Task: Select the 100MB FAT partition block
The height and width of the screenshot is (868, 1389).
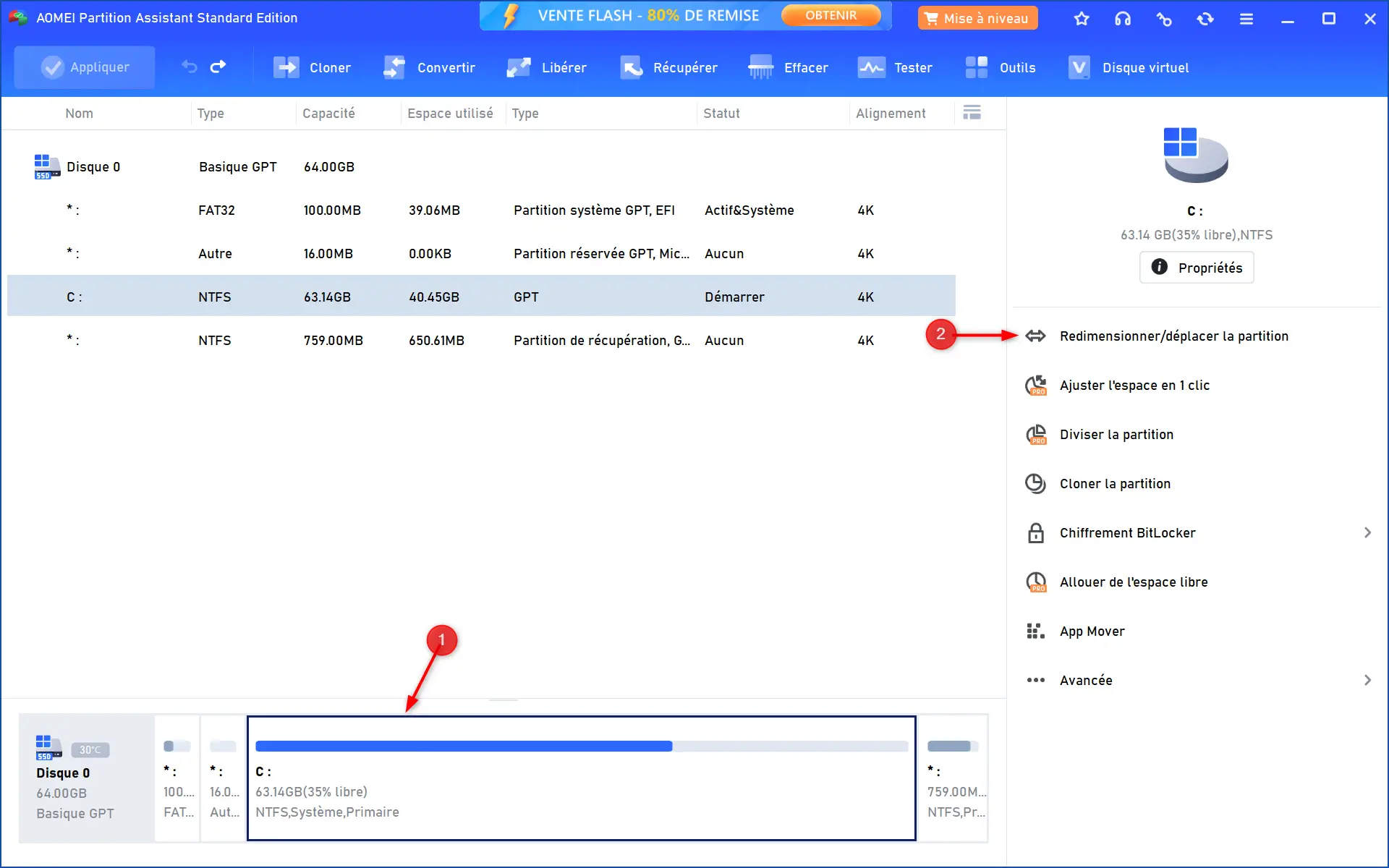Action: [178, 778]
